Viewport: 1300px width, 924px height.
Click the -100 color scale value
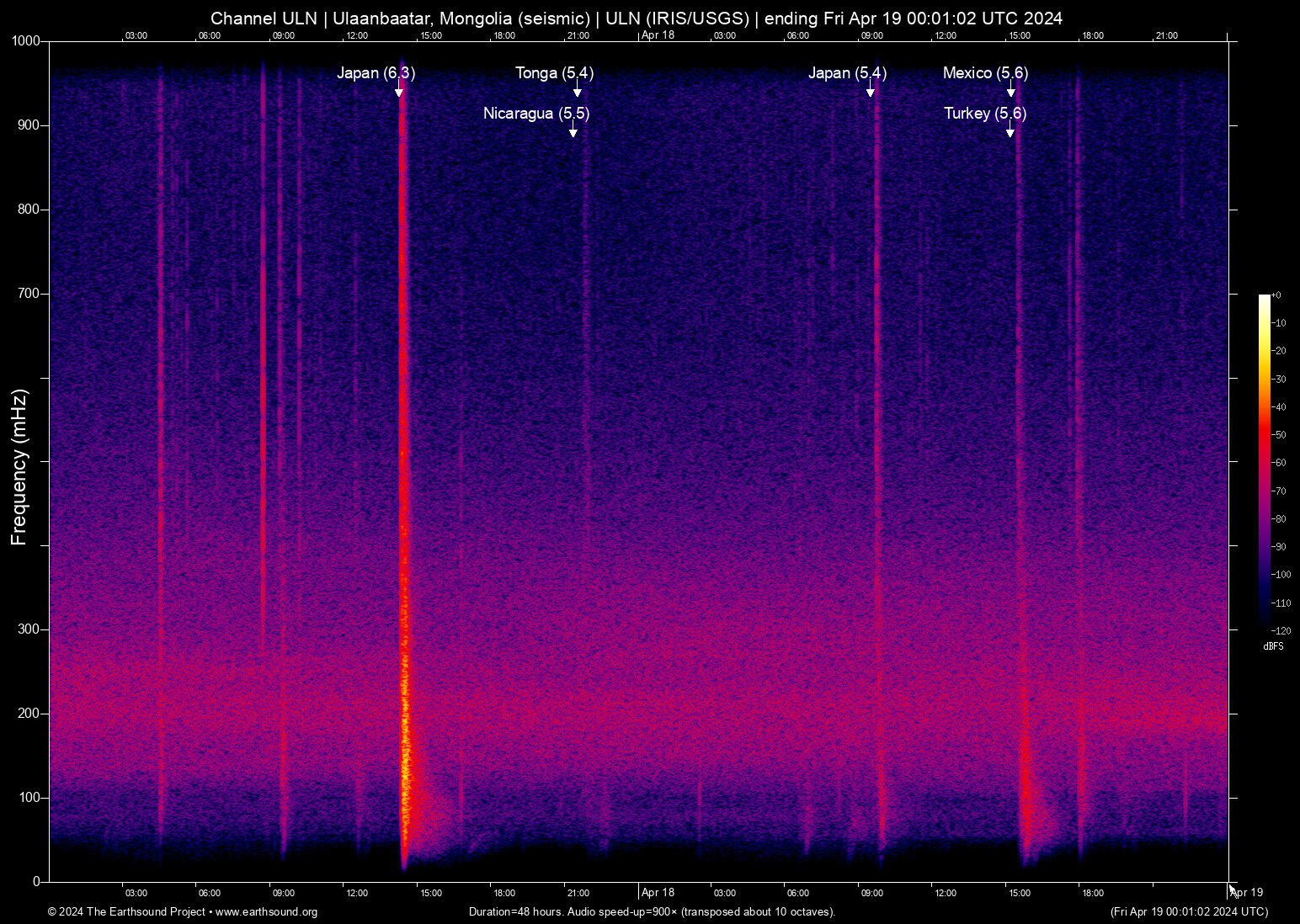click(1281, 575)
